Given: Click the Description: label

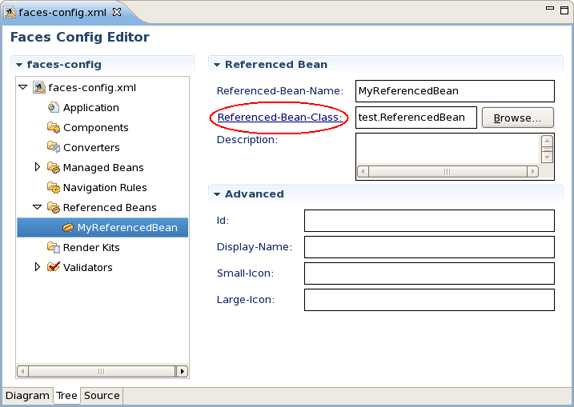Looking at the screenshot, I should pos(247,139).
